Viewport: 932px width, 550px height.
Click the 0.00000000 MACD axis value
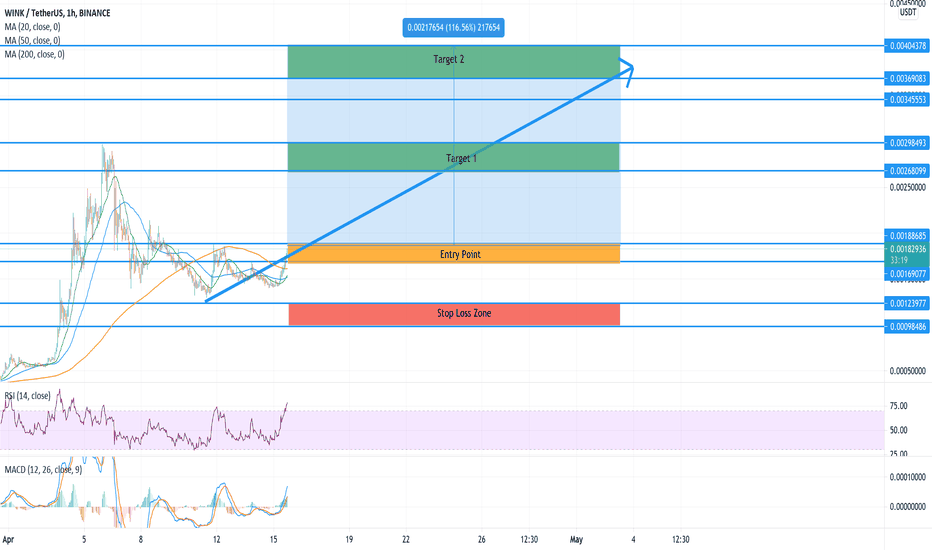pos(908,507)
